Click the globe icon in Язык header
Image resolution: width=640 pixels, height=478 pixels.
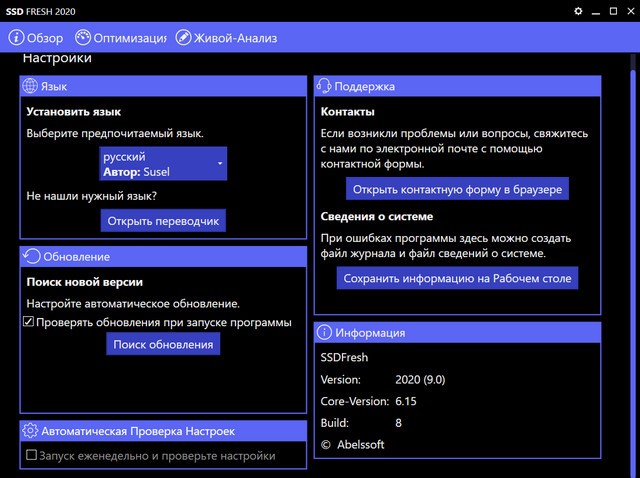pyautogui.click(x=30, y=87)
